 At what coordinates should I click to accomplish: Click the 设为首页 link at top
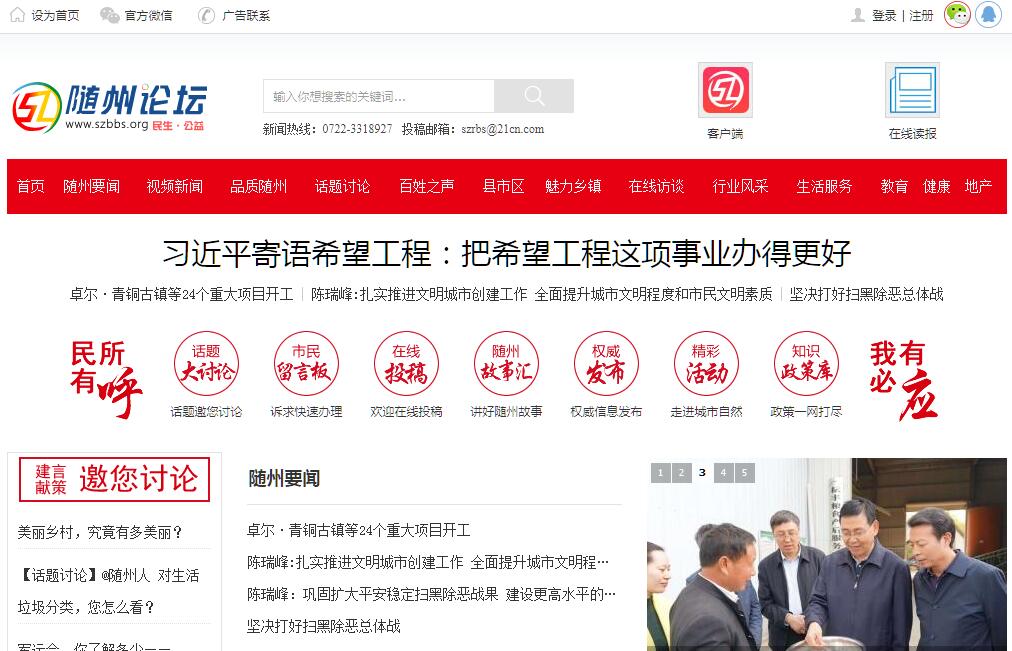pyautogui.click(x=45, y=16)
